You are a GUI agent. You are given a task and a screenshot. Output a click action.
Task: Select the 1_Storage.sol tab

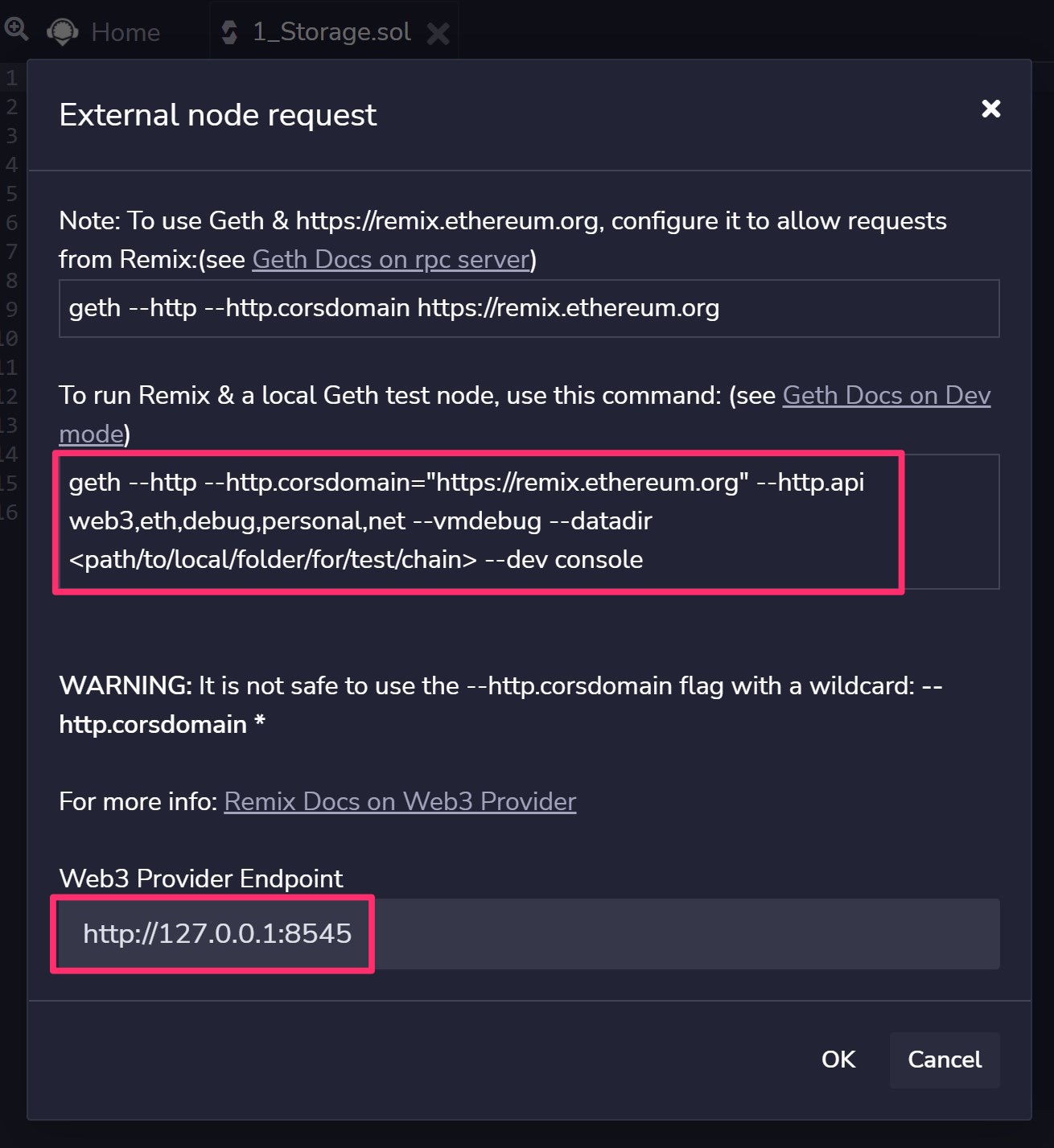(x=330, y=32)
